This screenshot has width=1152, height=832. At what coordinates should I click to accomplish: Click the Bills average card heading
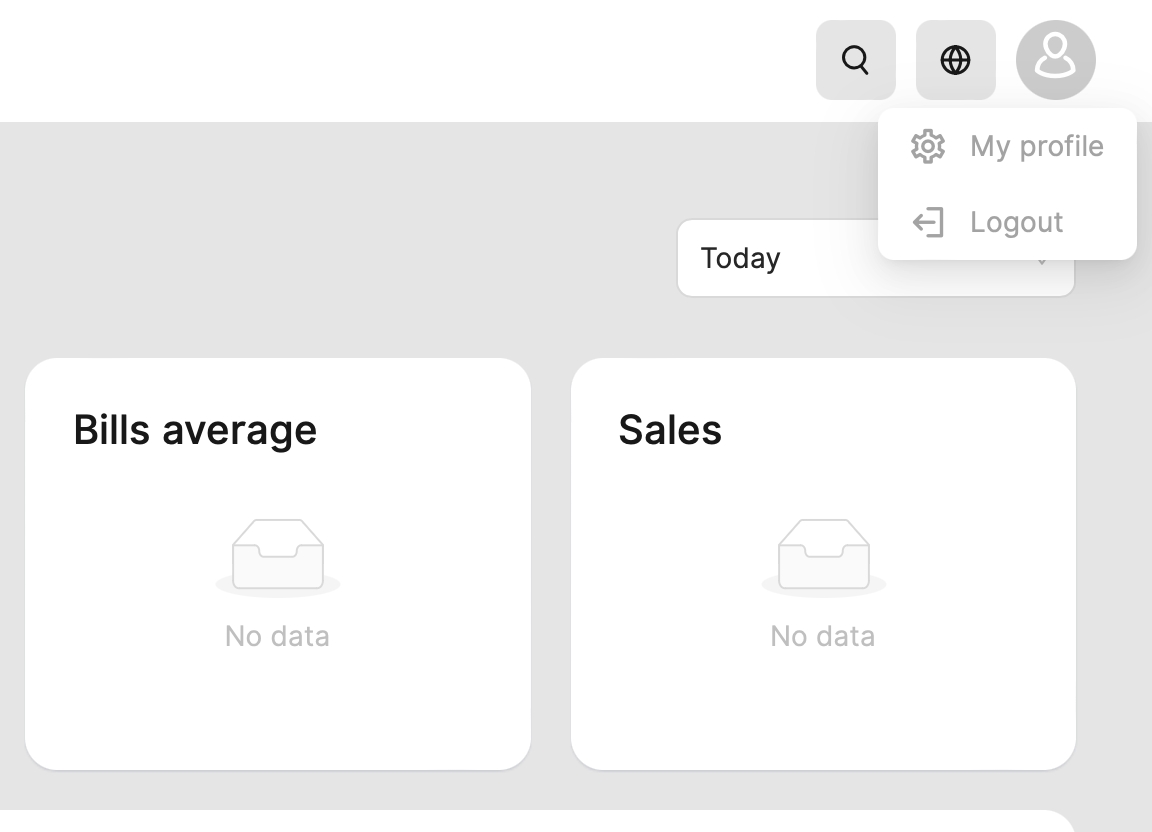point(195,430)
